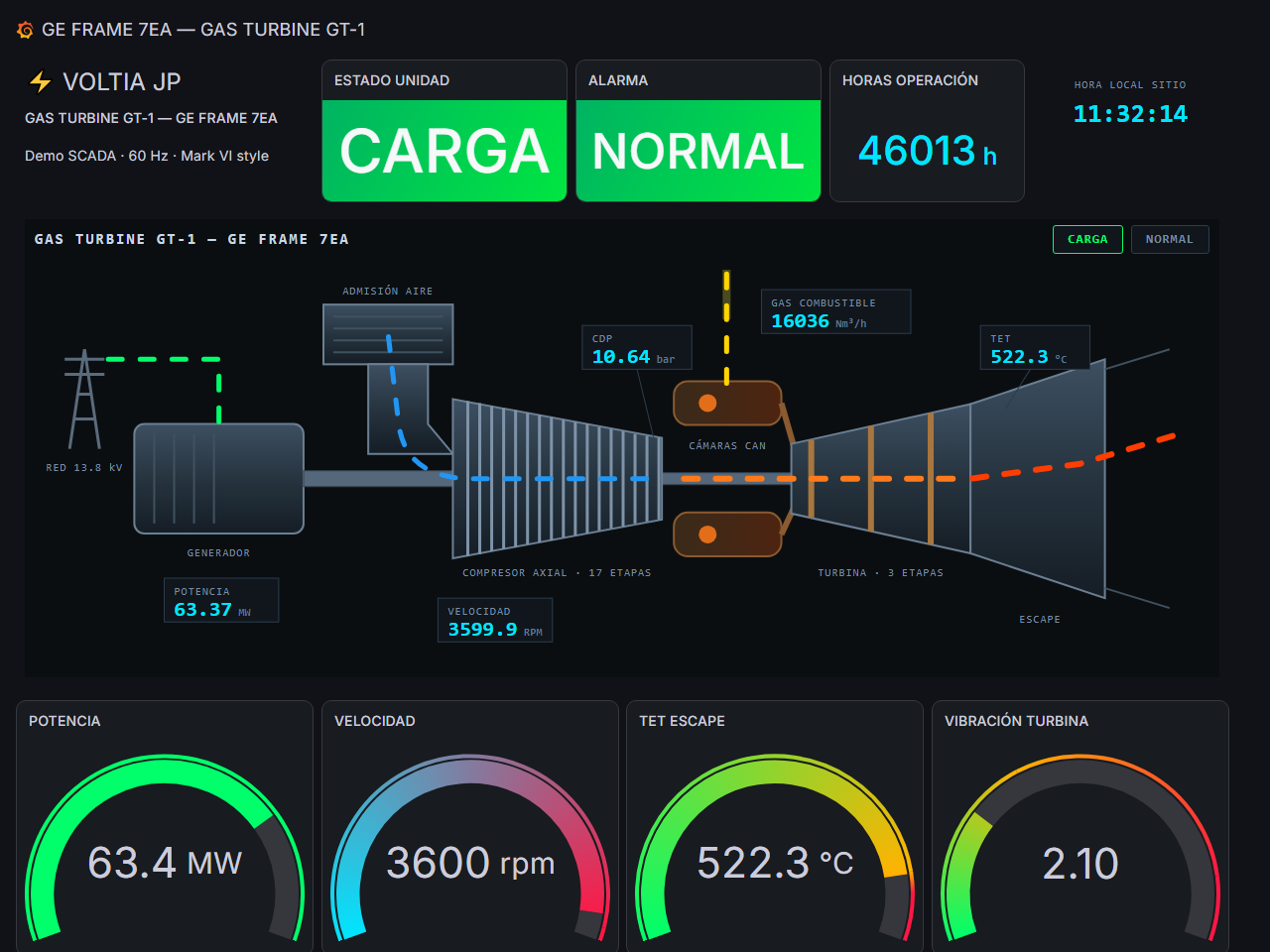Open the VELOCIDAD gauge panel title
Viewport: 1270px width, 952px height.
point(375,721)
